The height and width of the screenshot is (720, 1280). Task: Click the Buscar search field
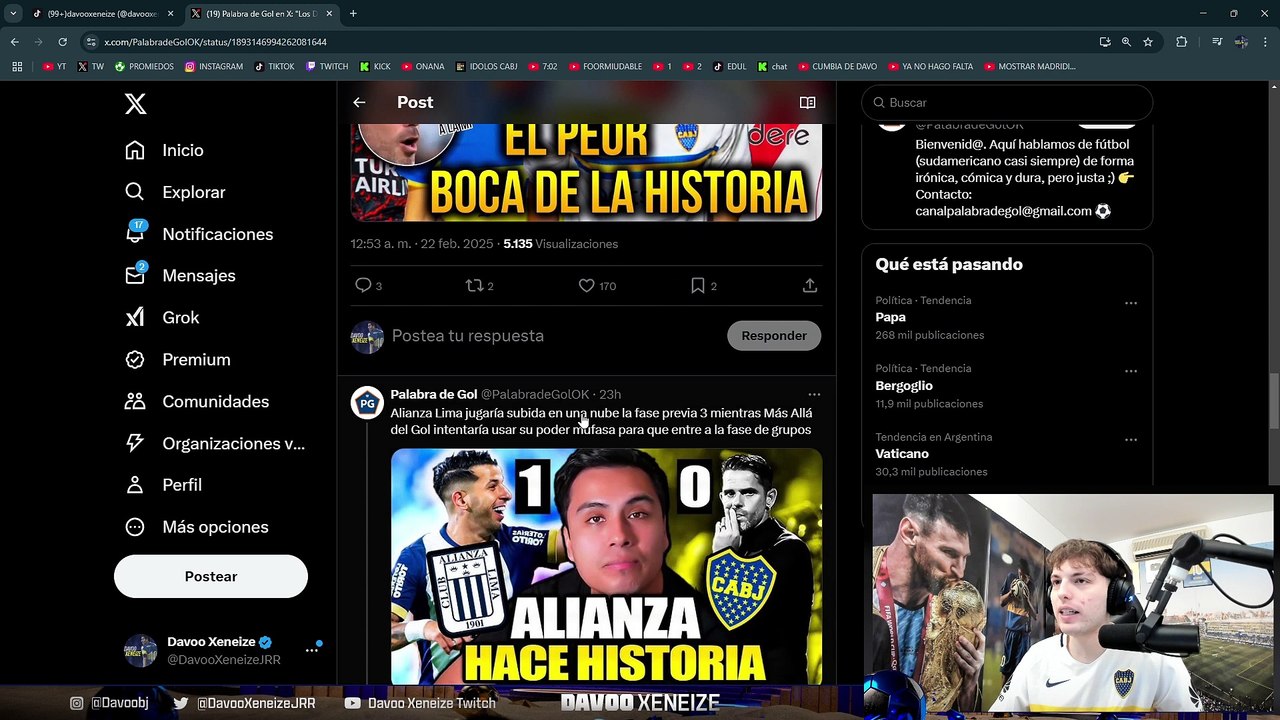[1007, 102]
